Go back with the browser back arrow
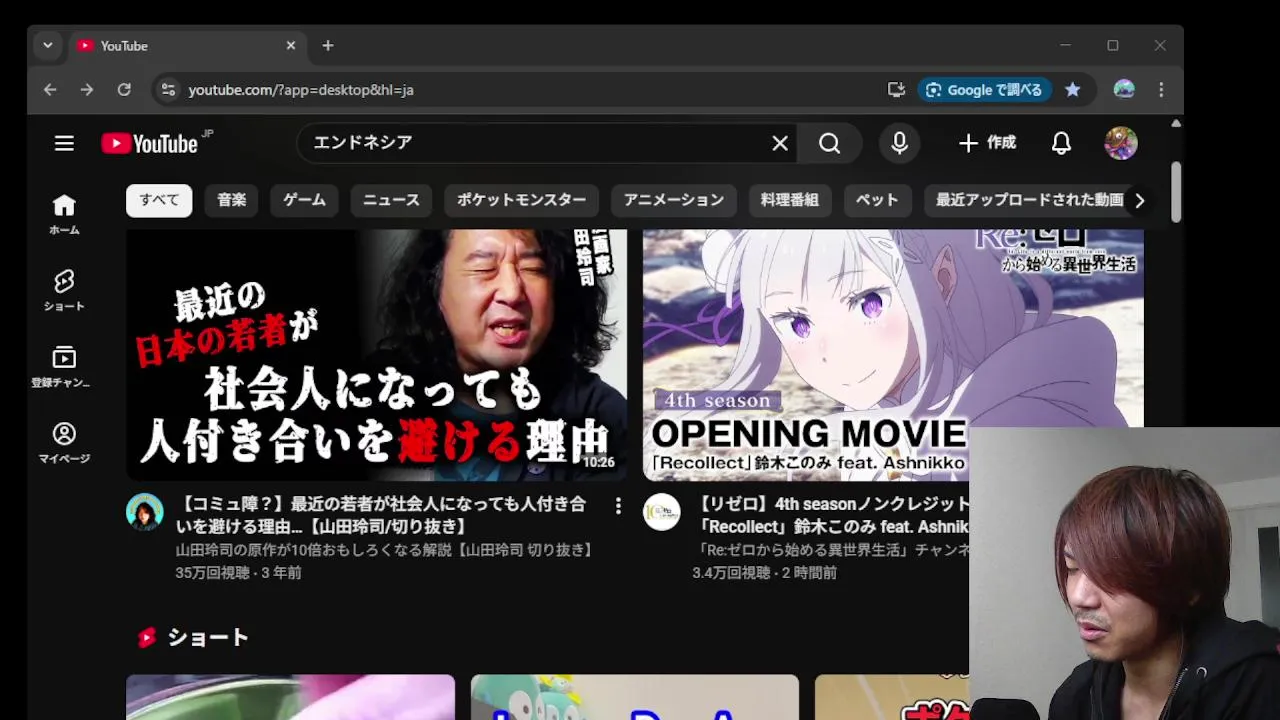Screen dimensions: 1280x720 tap(50, 90)
